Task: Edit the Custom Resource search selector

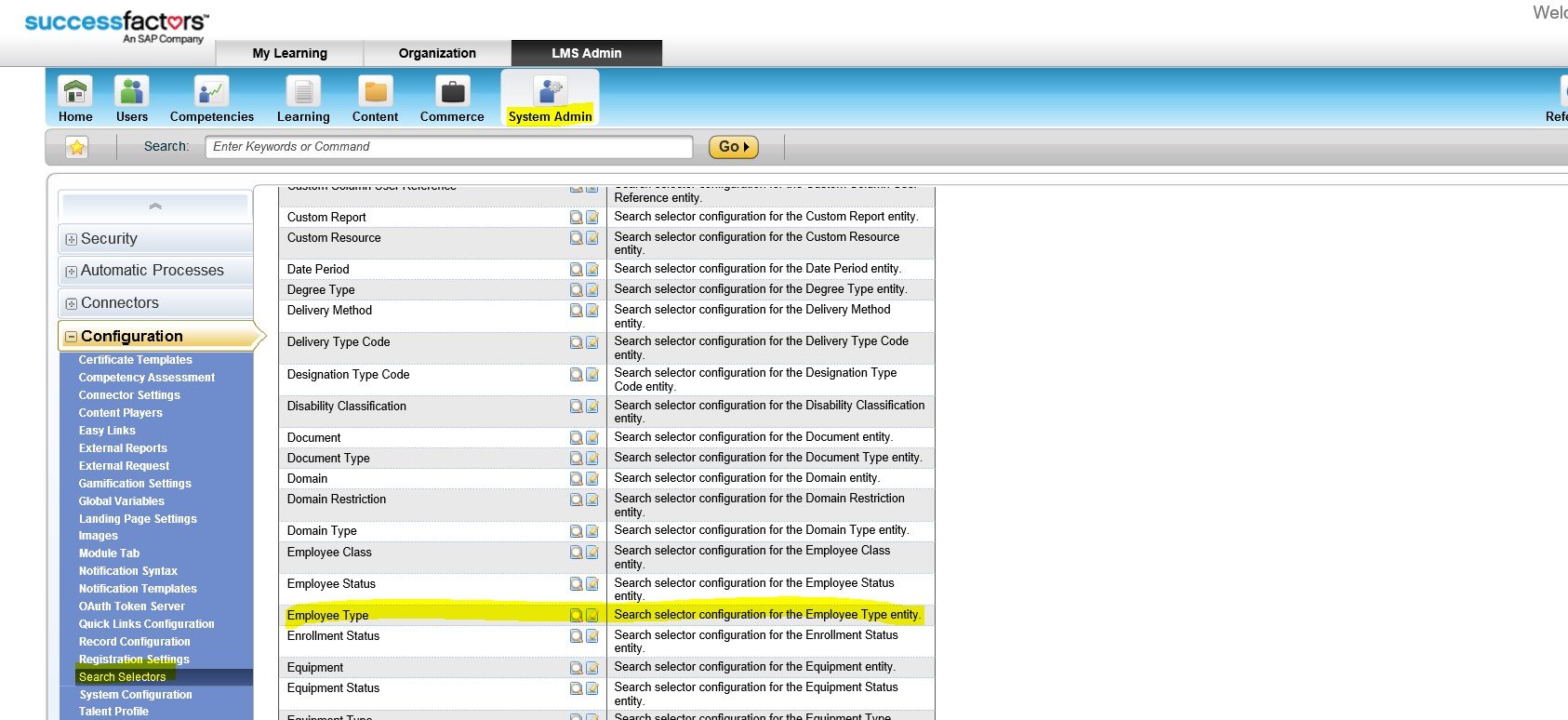Action: pos(591,238)
